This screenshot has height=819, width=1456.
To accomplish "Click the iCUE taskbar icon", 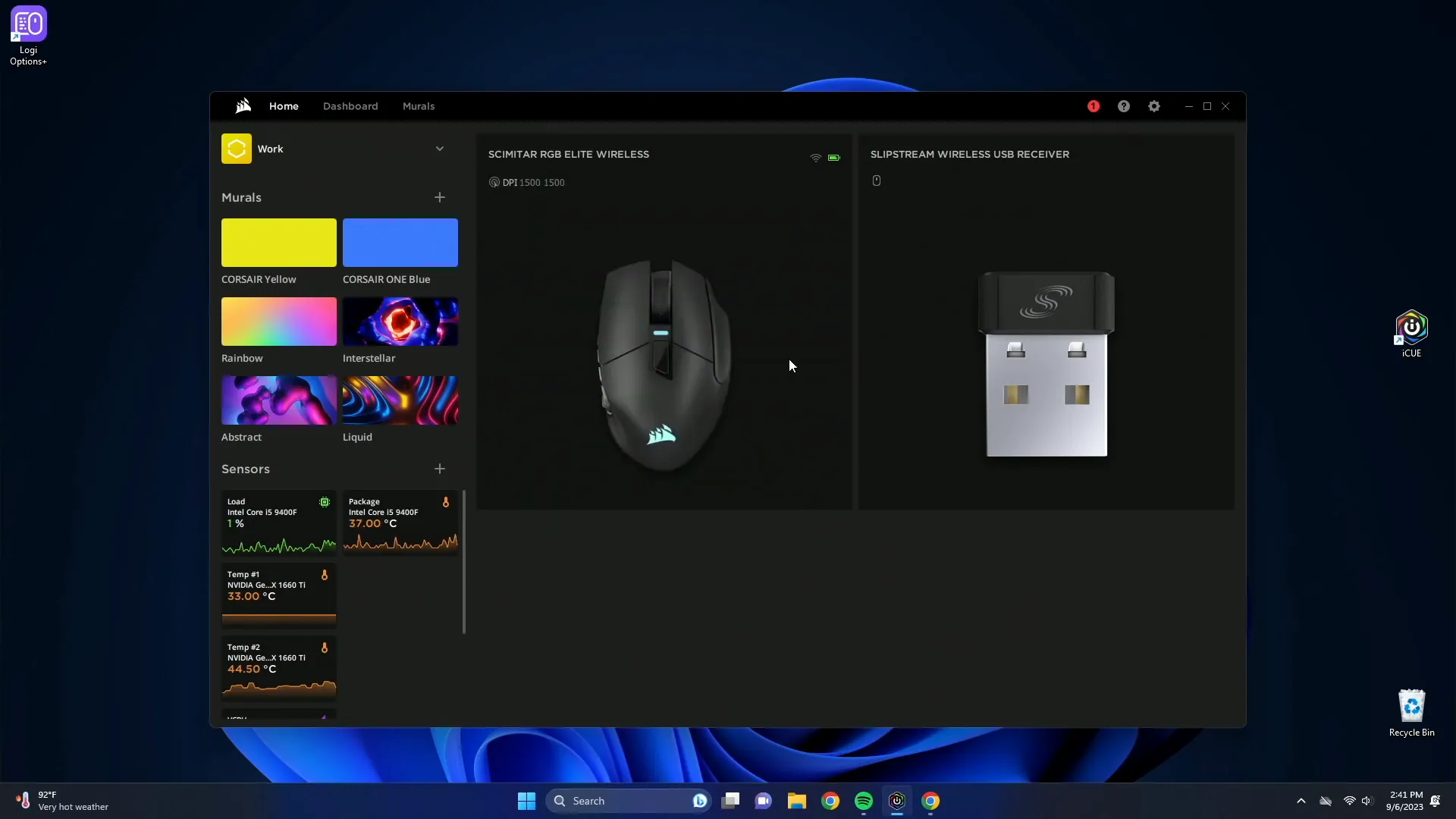I will (896, 801).
